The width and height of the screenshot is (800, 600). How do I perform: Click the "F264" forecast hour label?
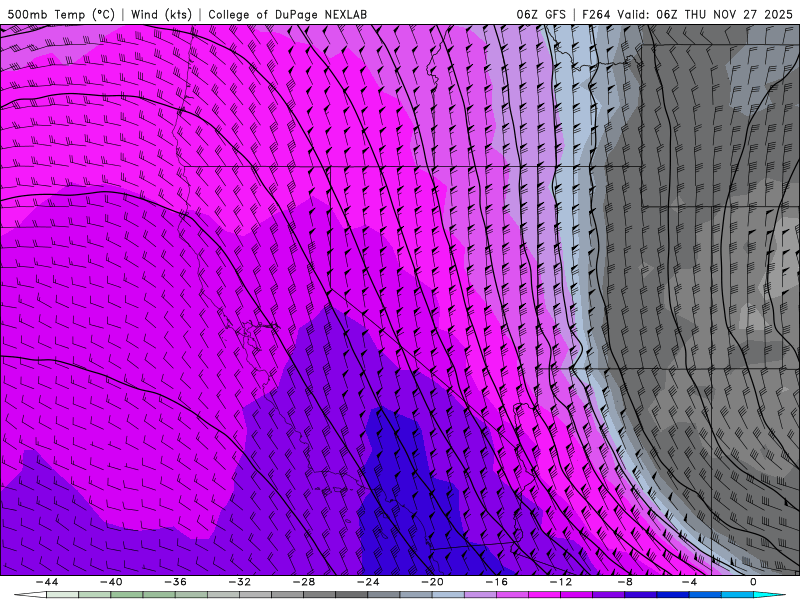click(596, 15)
